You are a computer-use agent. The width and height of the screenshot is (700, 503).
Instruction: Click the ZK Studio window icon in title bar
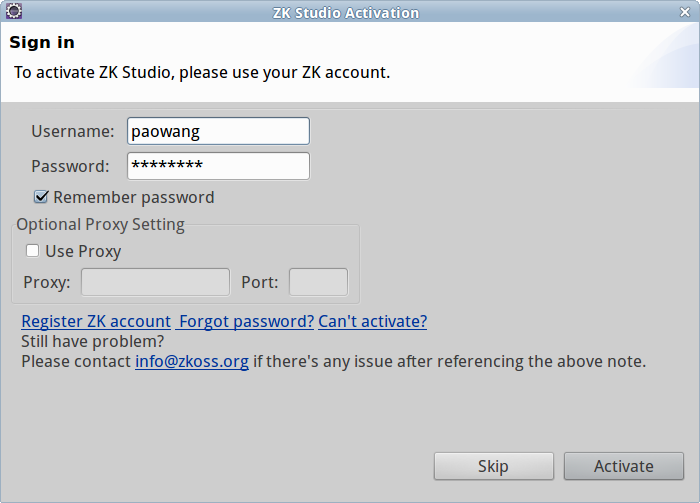(13, 11)
